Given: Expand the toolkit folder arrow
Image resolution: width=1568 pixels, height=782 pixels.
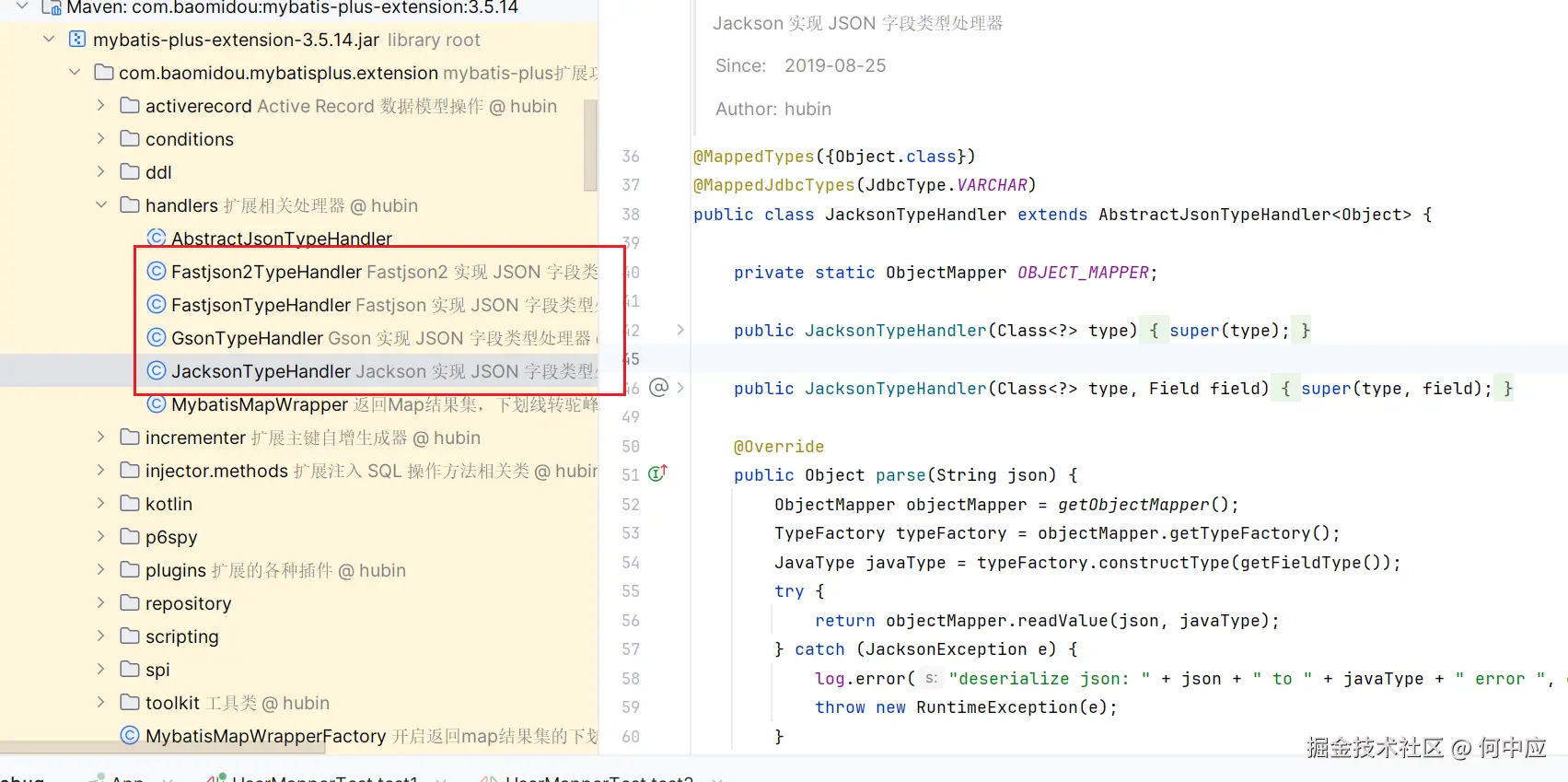Looking at the screenshot, I should pyautogui.click(x=100, y=703).
